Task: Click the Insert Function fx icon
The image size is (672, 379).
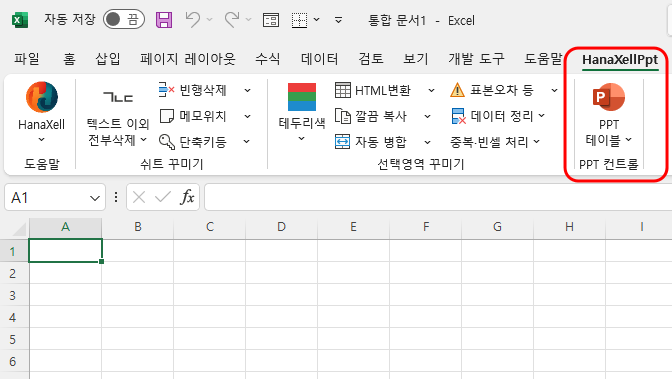Action: point(187,197)
